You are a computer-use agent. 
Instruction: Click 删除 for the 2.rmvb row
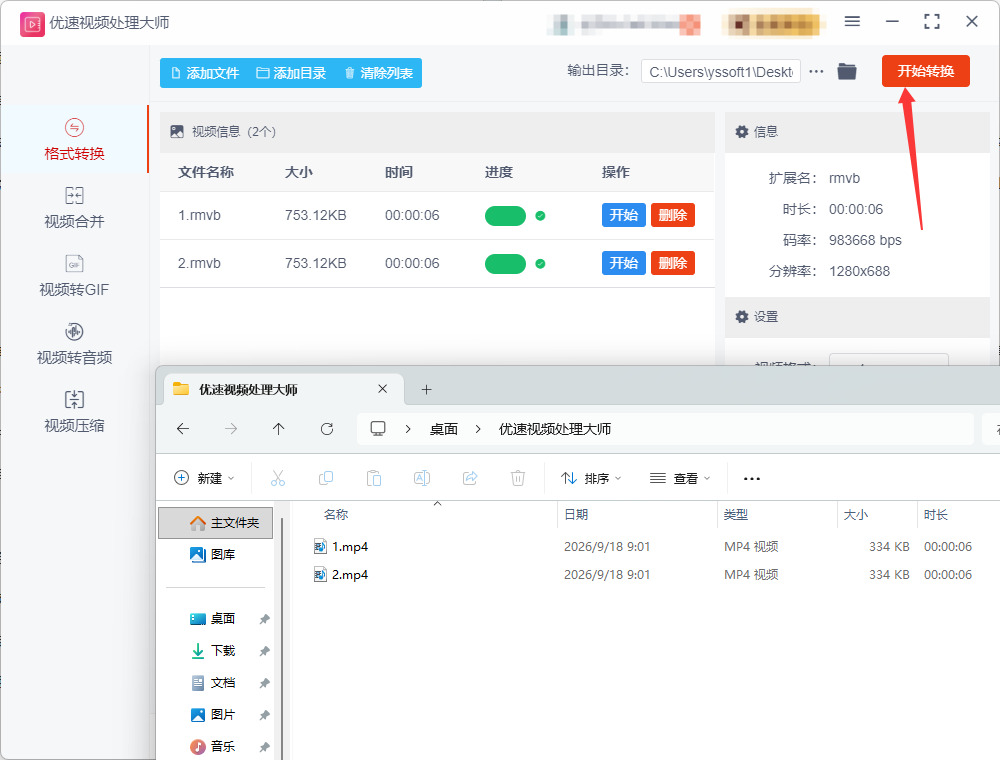[x=672, y=263]
